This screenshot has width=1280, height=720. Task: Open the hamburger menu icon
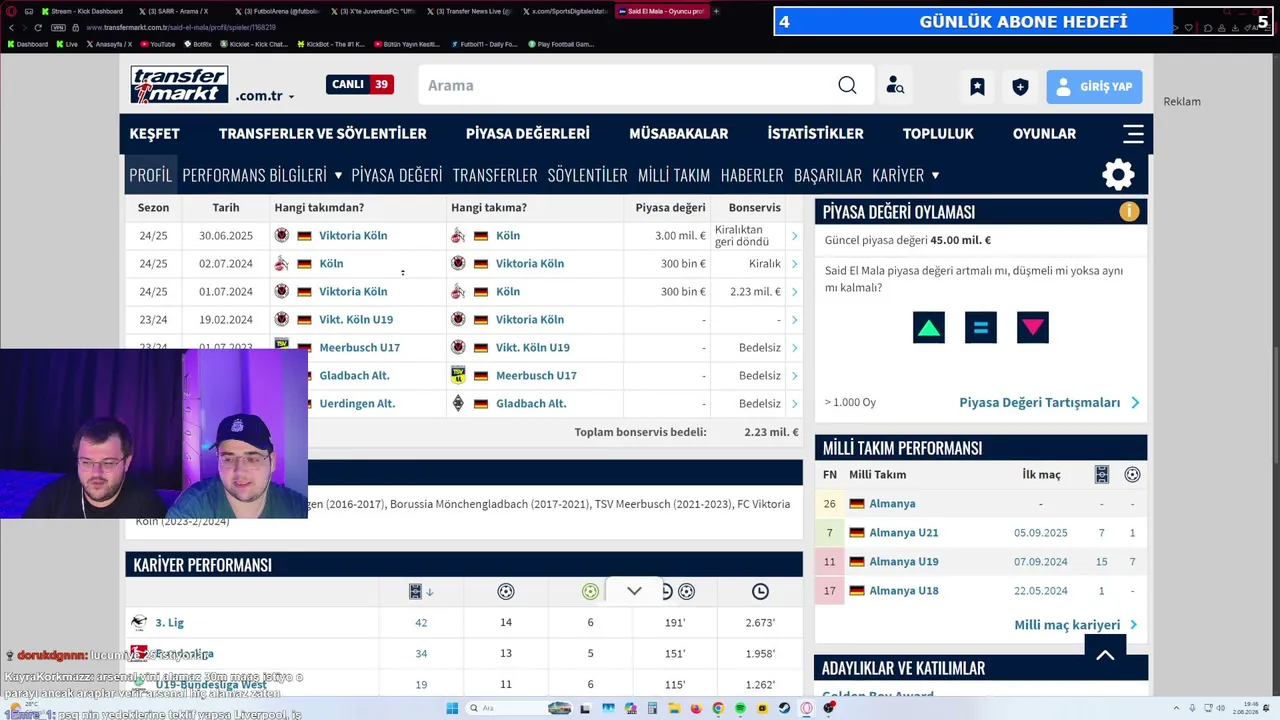tap(1133, 133)
